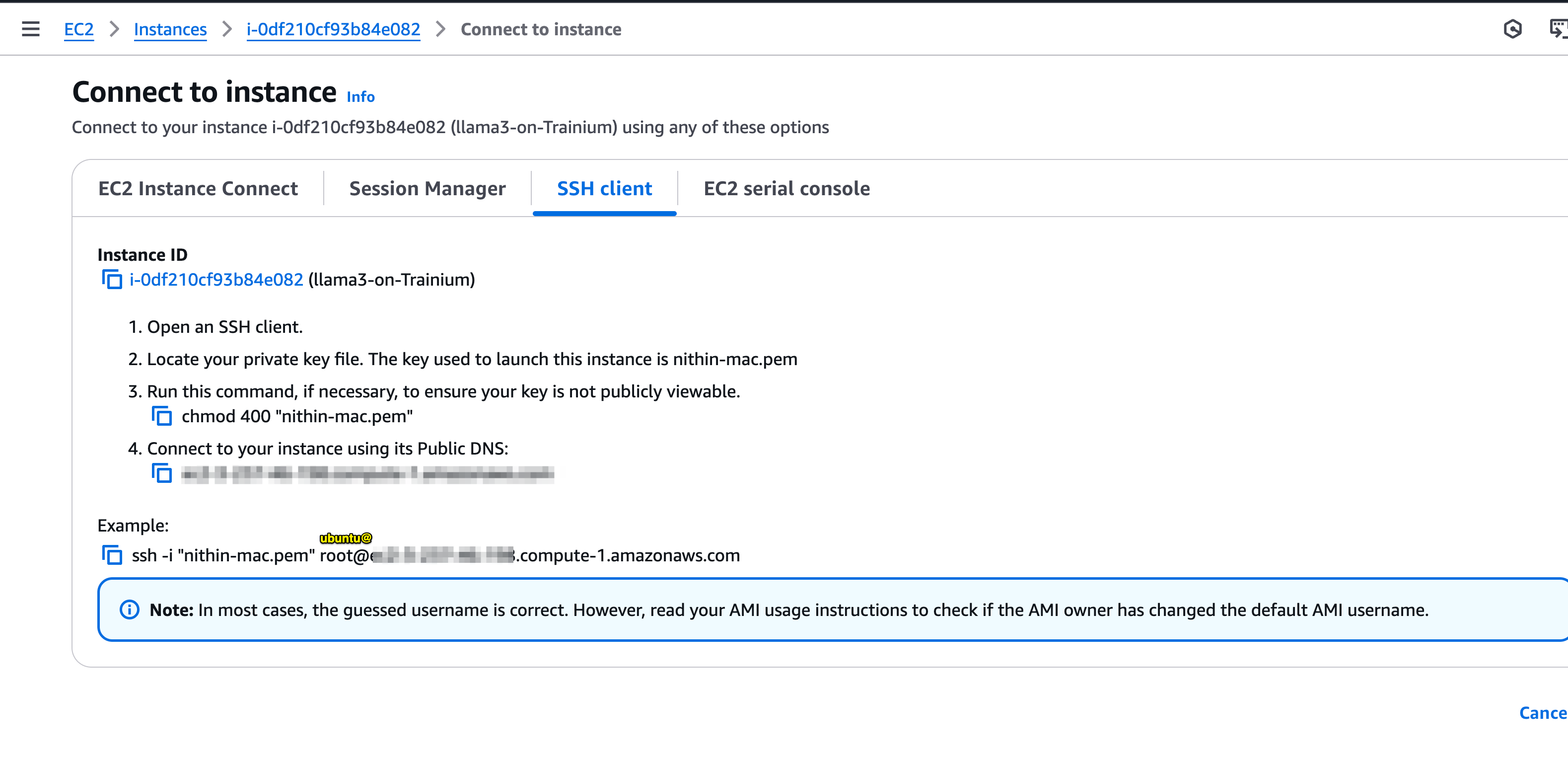The height and width of the screenshot is (765, 1568).
Task: Switch to Session Manager tab
Action: pyautogui.click(x=428, y=189)
